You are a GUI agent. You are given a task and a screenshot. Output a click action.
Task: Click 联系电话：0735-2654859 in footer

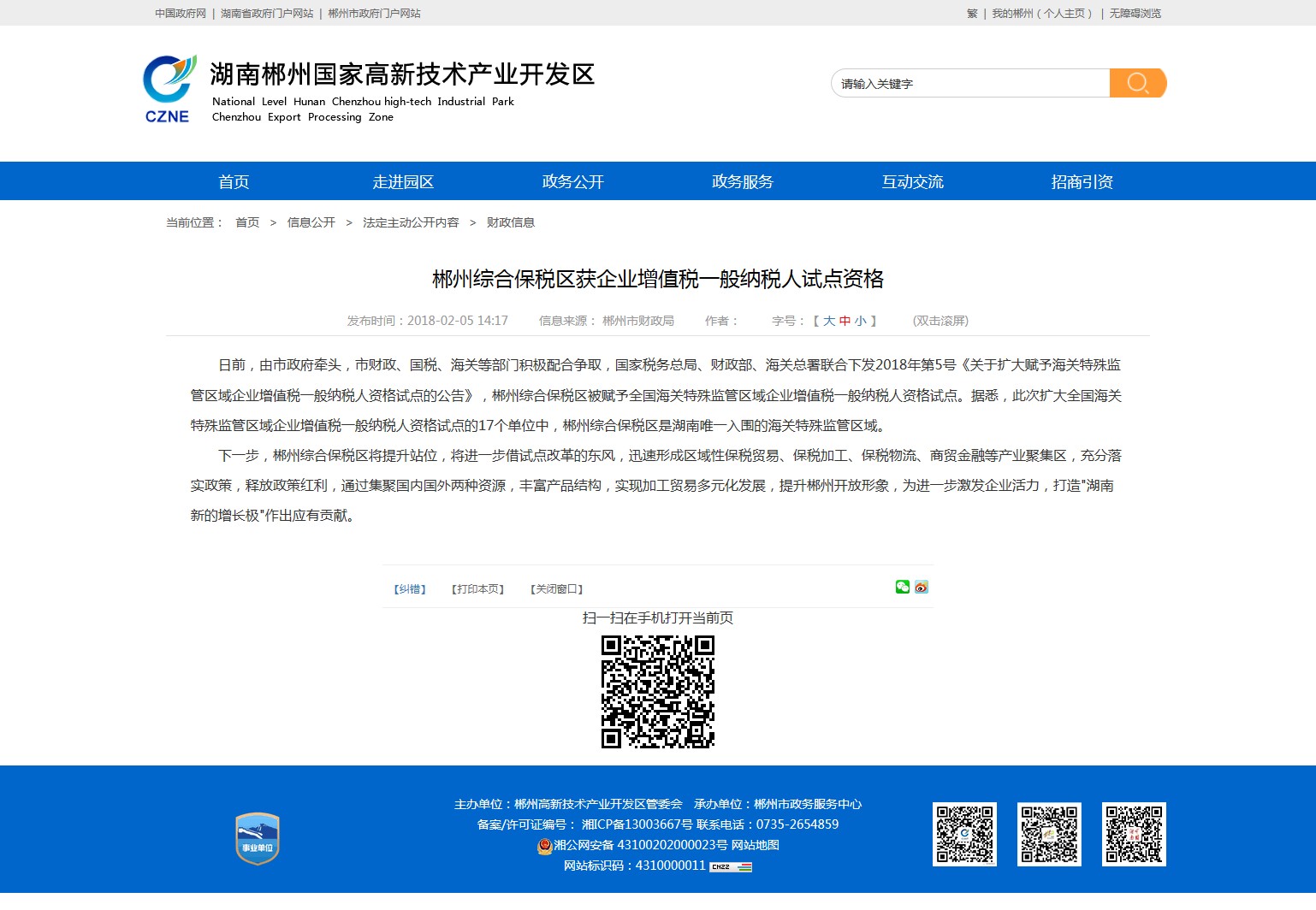pos(768,824)
